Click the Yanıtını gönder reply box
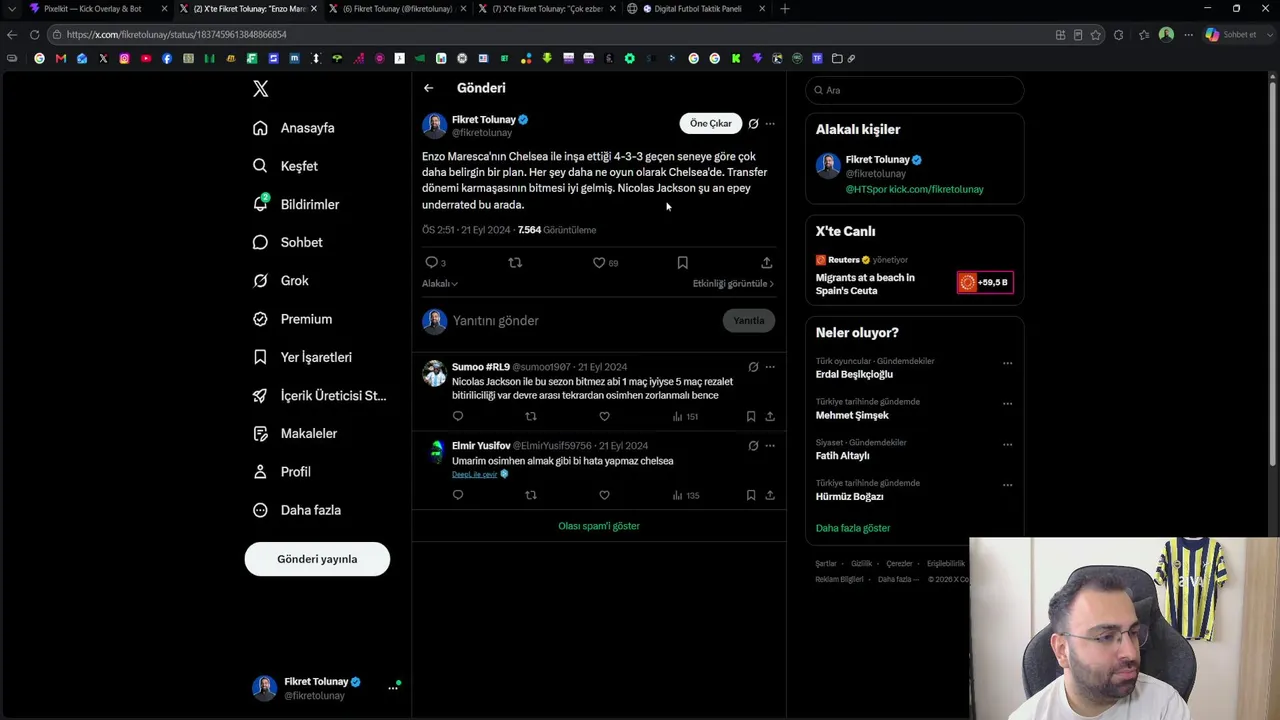Image resolution: width=1280 pixels, height=720 pixels. 584,321
